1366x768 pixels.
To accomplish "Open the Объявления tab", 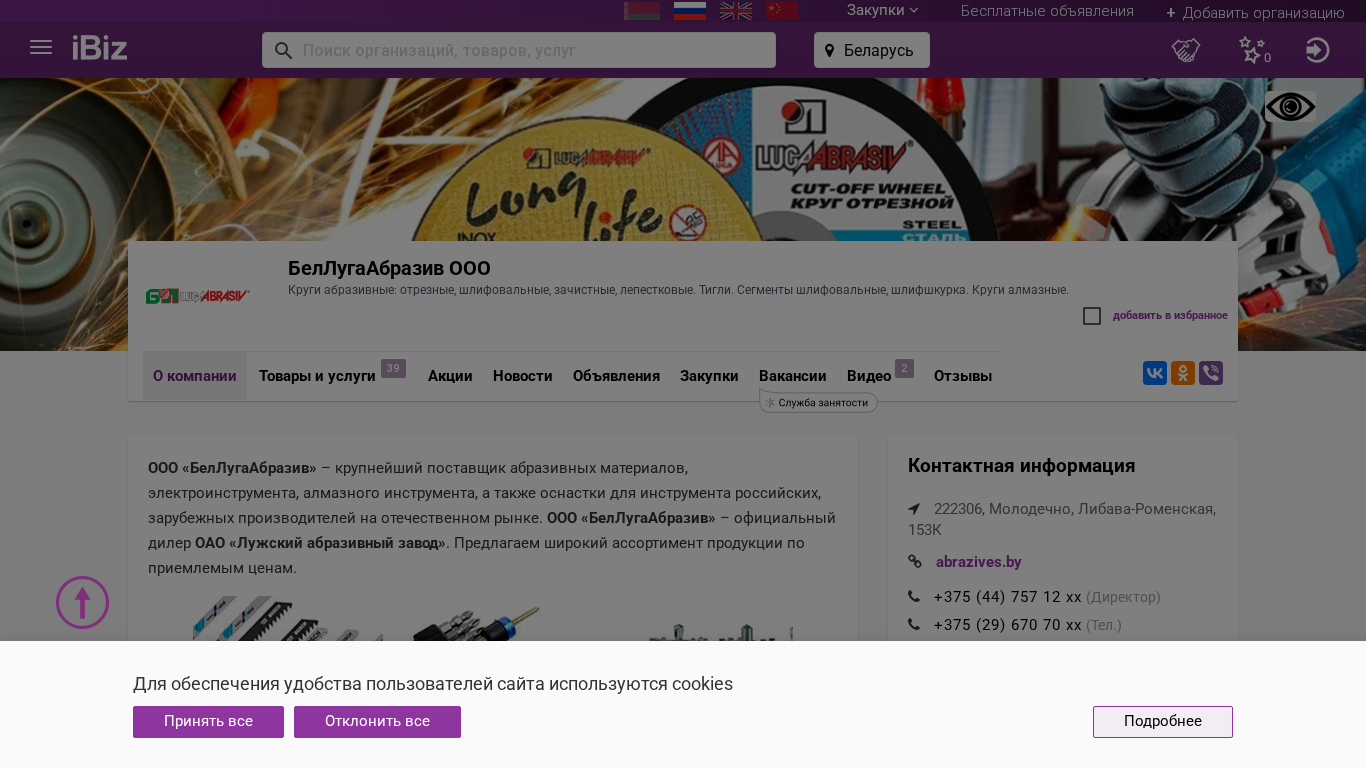I will pyautogui.click(x=616, y=376).
